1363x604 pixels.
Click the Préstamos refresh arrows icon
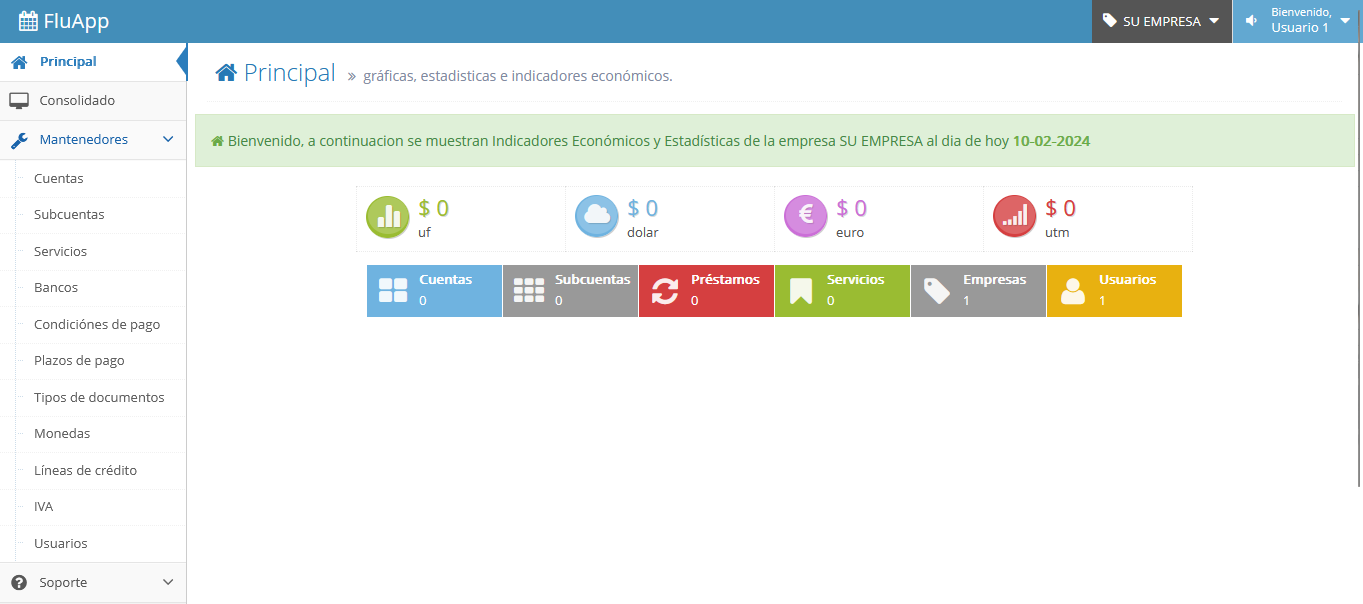point(665,291)
